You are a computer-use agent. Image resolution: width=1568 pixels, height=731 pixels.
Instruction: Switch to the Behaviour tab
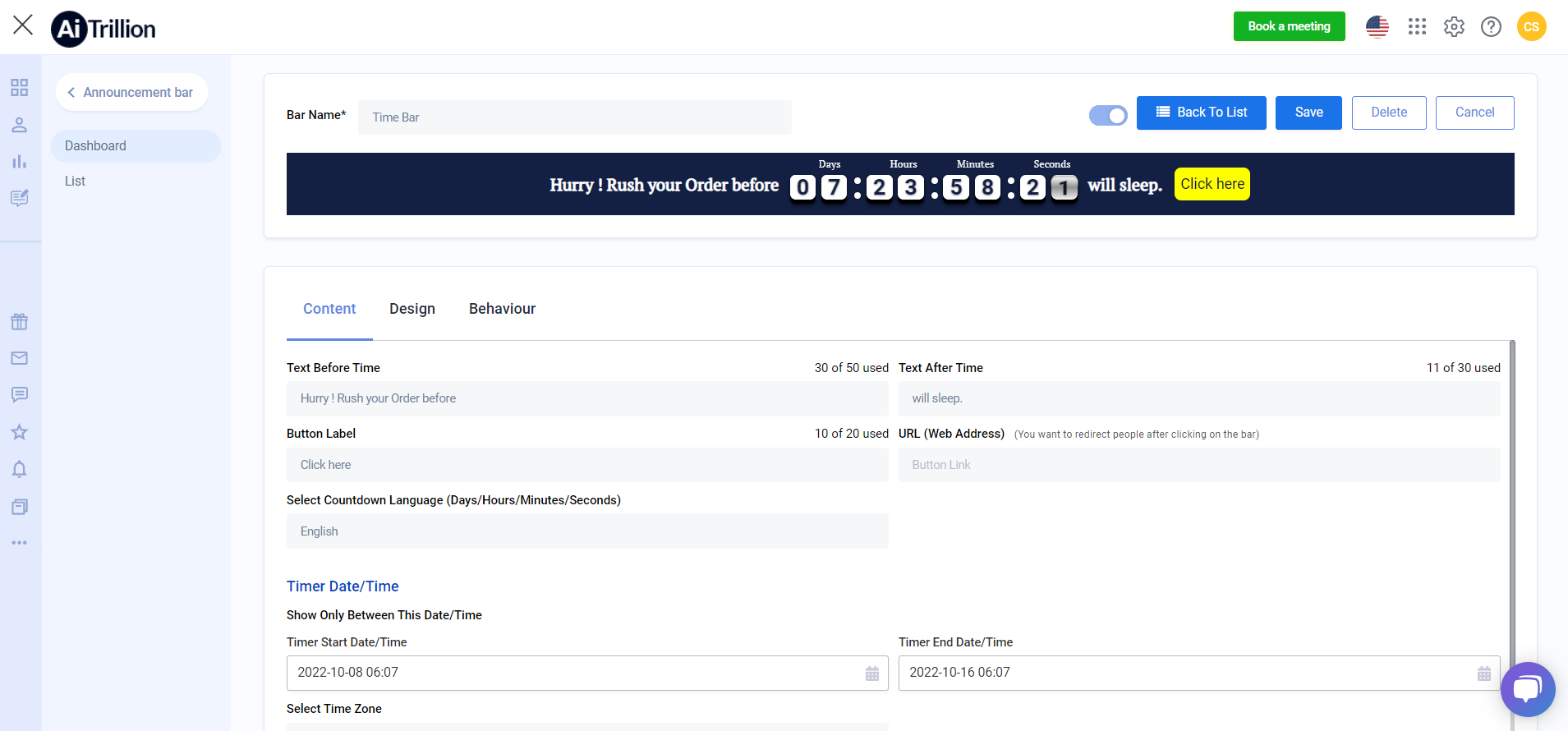[x=502, y=309]
